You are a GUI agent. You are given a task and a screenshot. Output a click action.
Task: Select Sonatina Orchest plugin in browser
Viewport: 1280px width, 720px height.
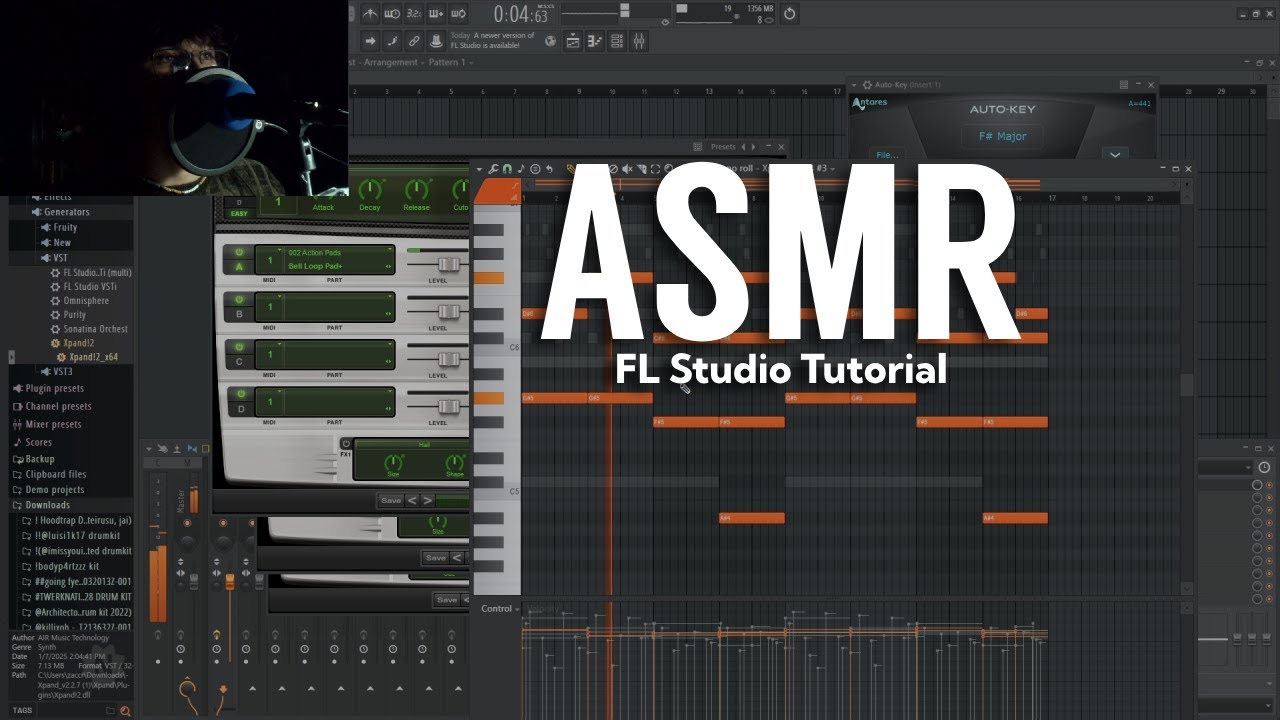coord(95,329)
